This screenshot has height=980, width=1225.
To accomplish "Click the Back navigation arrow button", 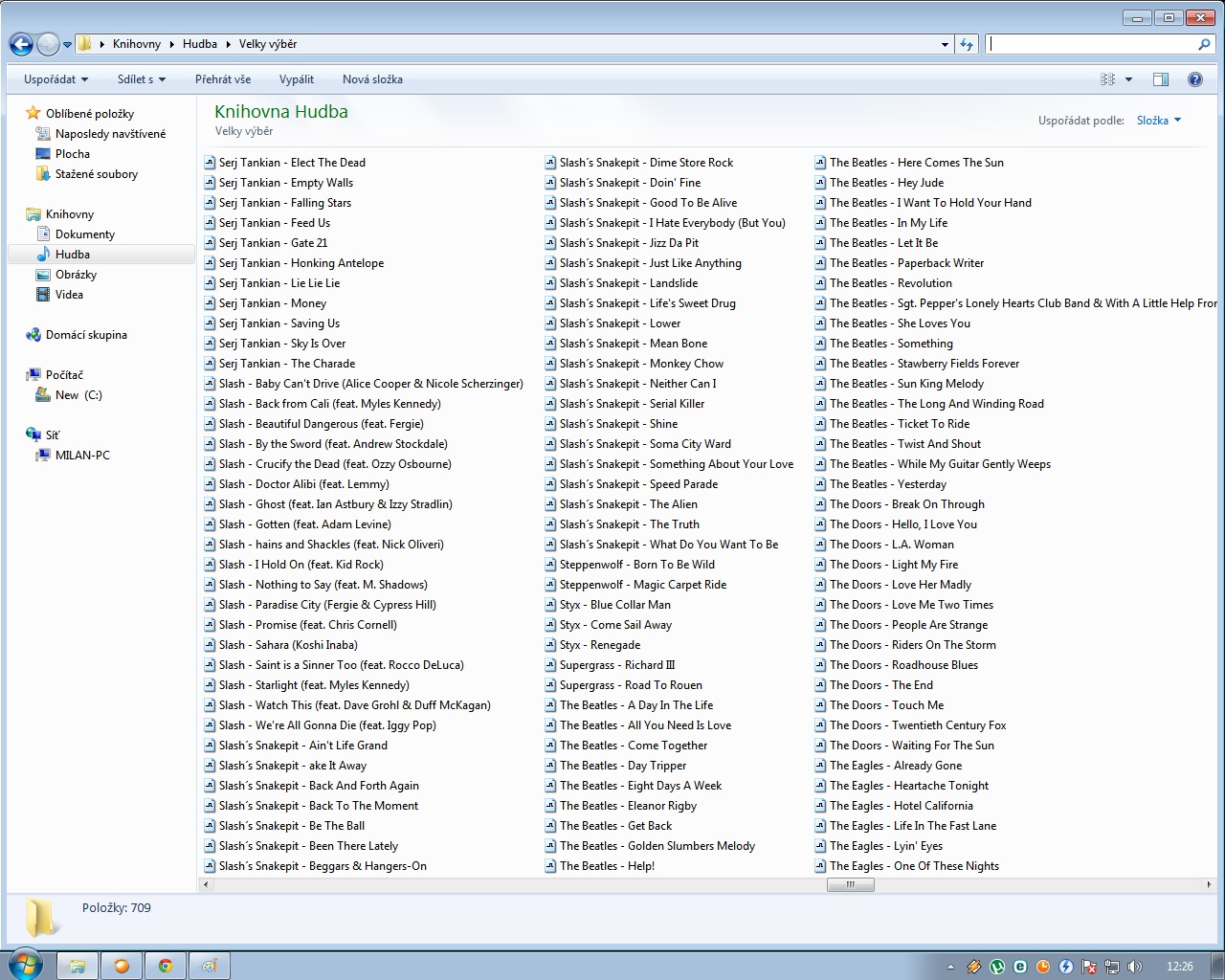I will [x=21, y=44].
